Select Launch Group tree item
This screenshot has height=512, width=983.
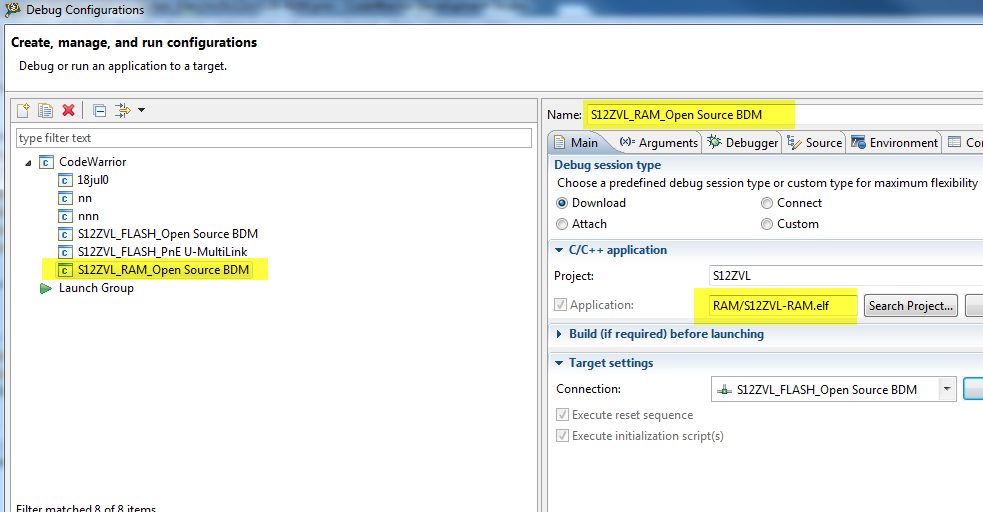click(x=96, y=288)
